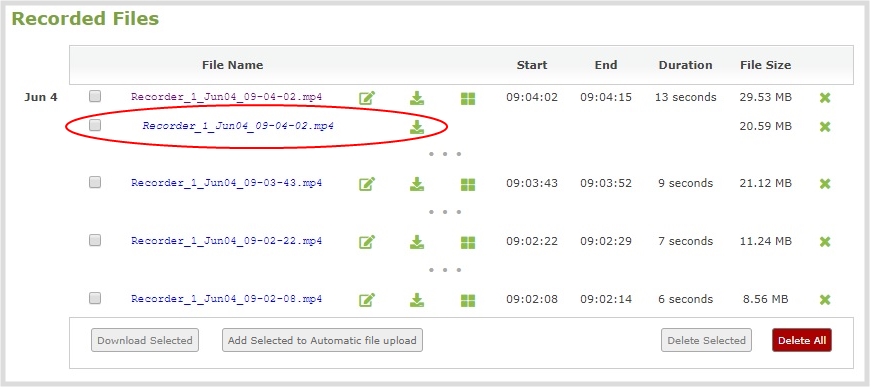Click the red Delete All button
Image resolution: width=871 pixels, height=389 pixels.
click(802, 341)
